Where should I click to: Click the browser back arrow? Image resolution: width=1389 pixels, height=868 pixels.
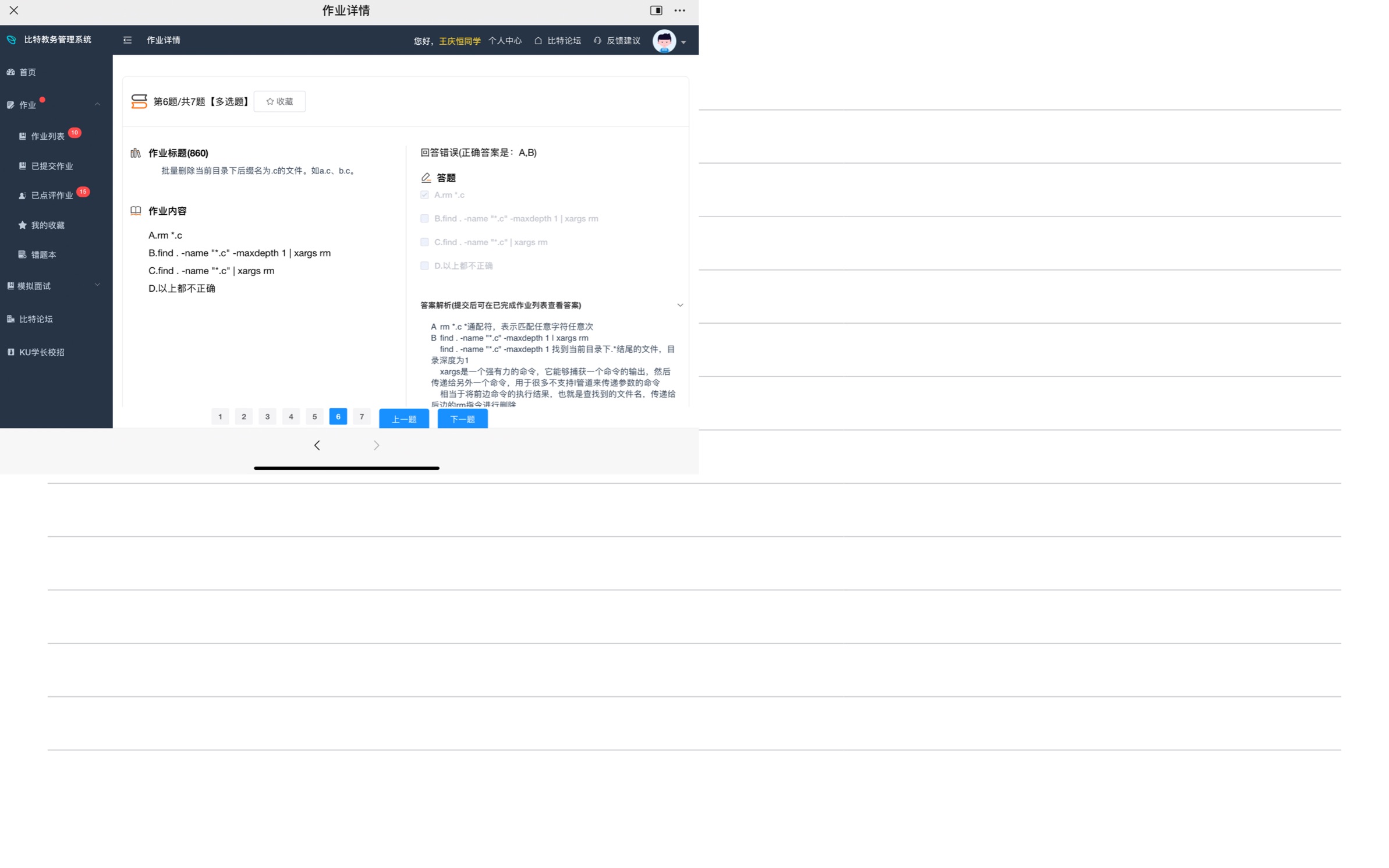(317, 445)
